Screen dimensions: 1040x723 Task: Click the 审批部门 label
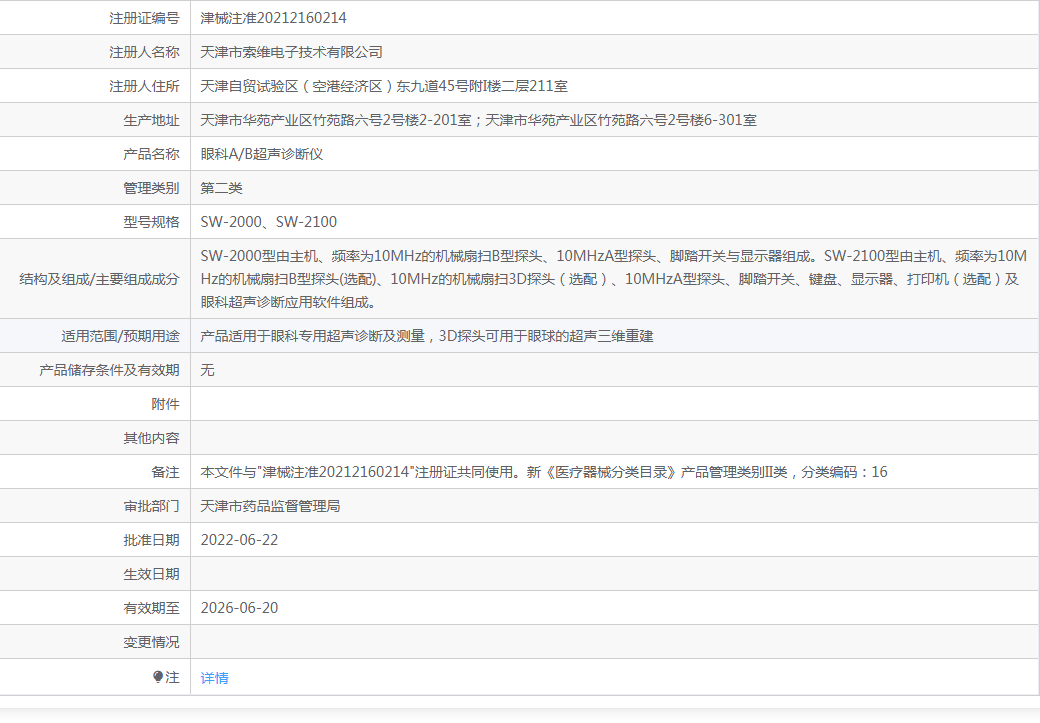151,506
